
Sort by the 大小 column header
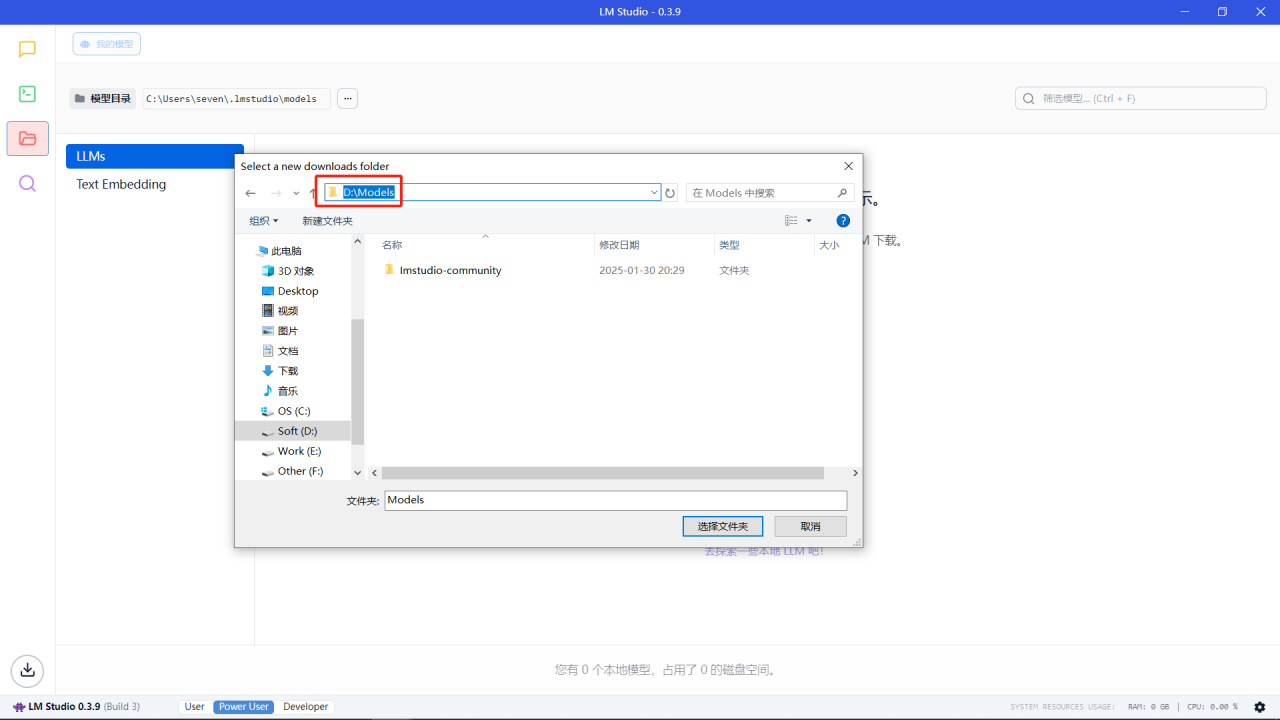[829, 245]
